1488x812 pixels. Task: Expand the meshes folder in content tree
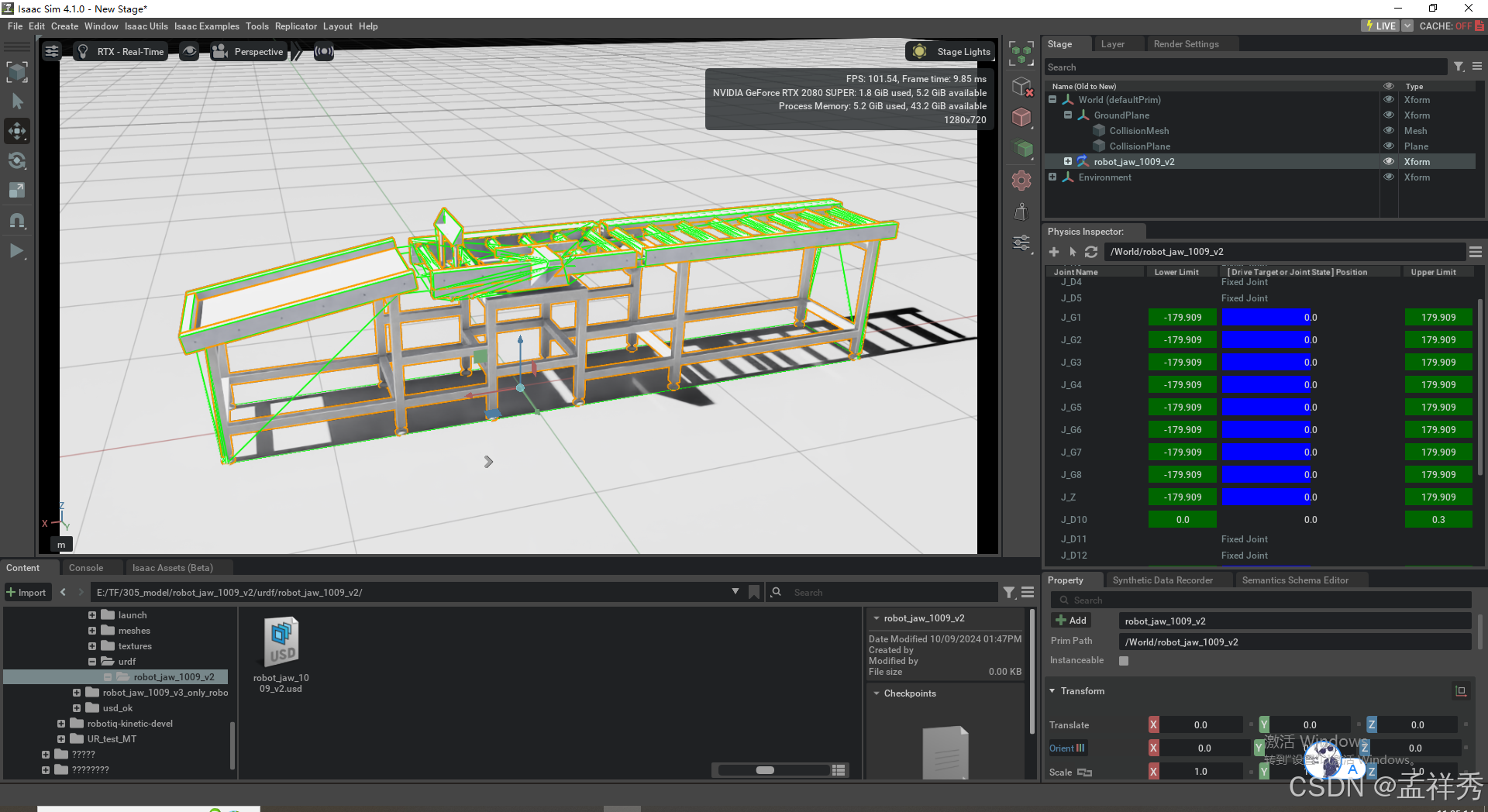pyautogui.click(x=92, y=631)
